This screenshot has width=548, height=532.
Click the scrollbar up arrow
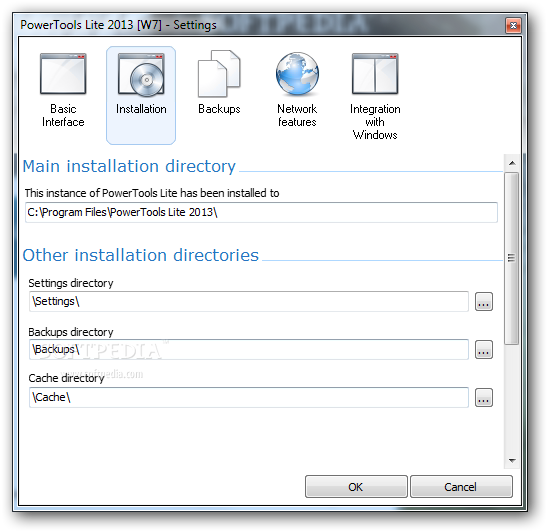pos(512,163)
